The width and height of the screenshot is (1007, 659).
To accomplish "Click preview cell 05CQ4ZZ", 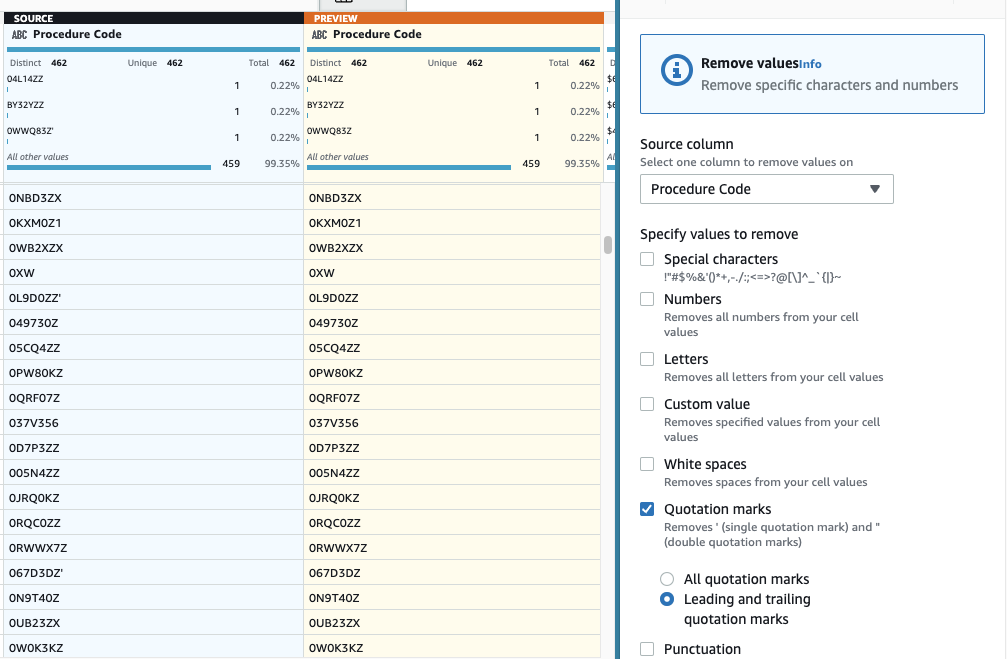I will (x=453, y=348).
